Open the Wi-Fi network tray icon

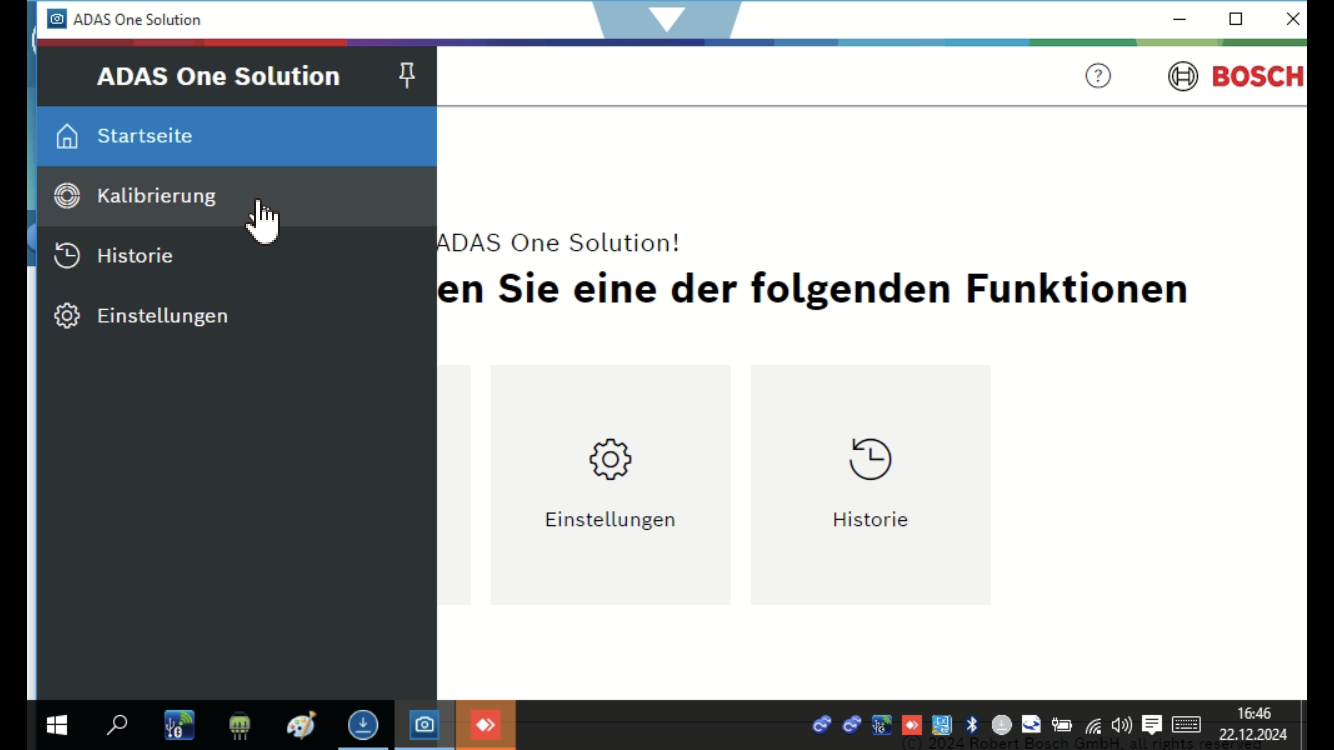[x=1093, y=725]
